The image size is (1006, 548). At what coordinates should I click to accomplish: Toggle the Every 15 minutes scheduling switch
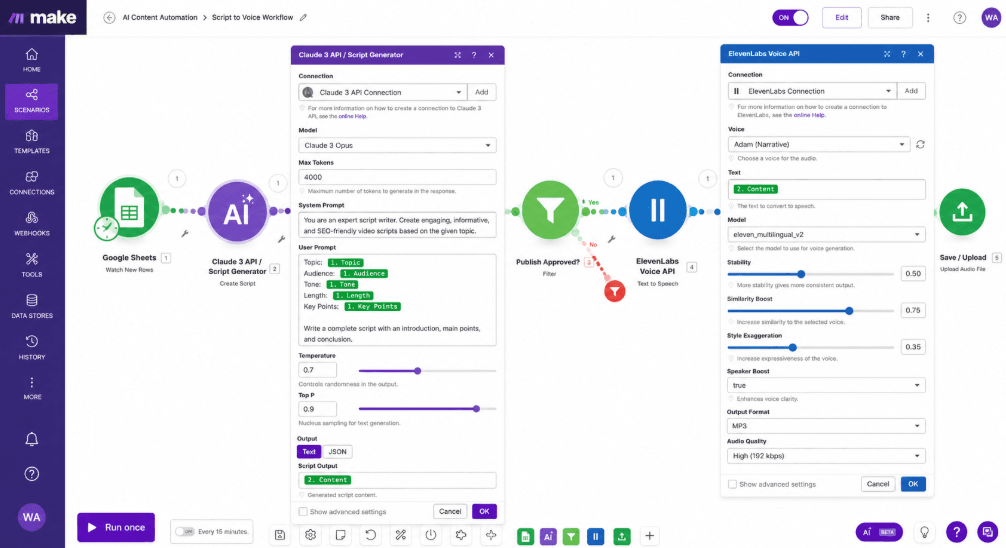coord(185,531)
